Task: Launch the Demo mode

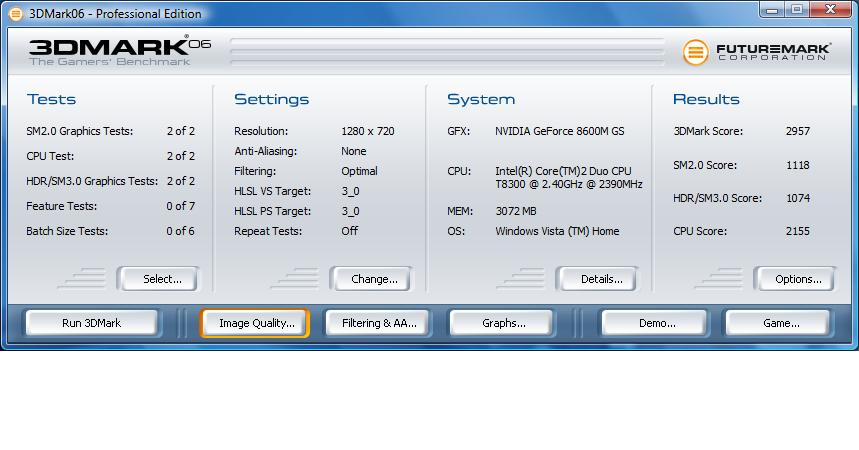Action: (x=655, y=323)
